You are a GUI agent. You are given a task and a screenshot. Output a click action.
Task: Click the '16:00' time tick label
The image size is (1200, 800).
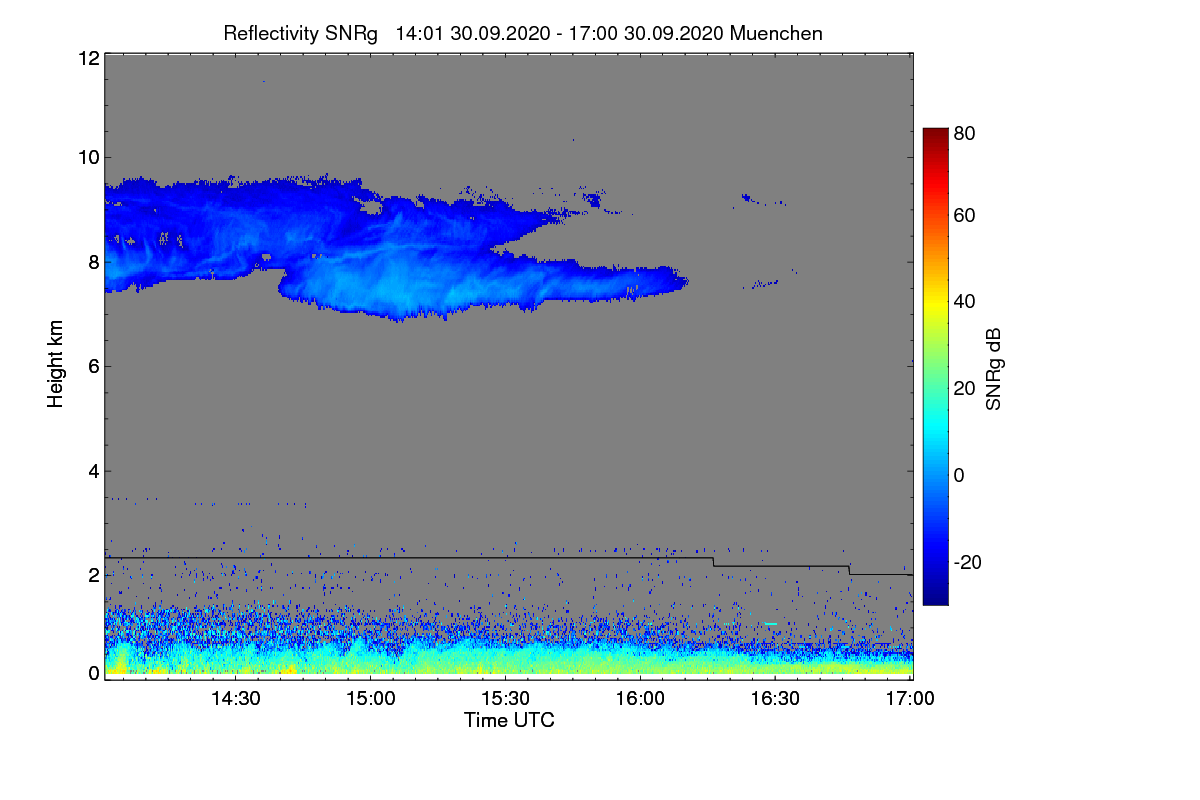(641, 698)
